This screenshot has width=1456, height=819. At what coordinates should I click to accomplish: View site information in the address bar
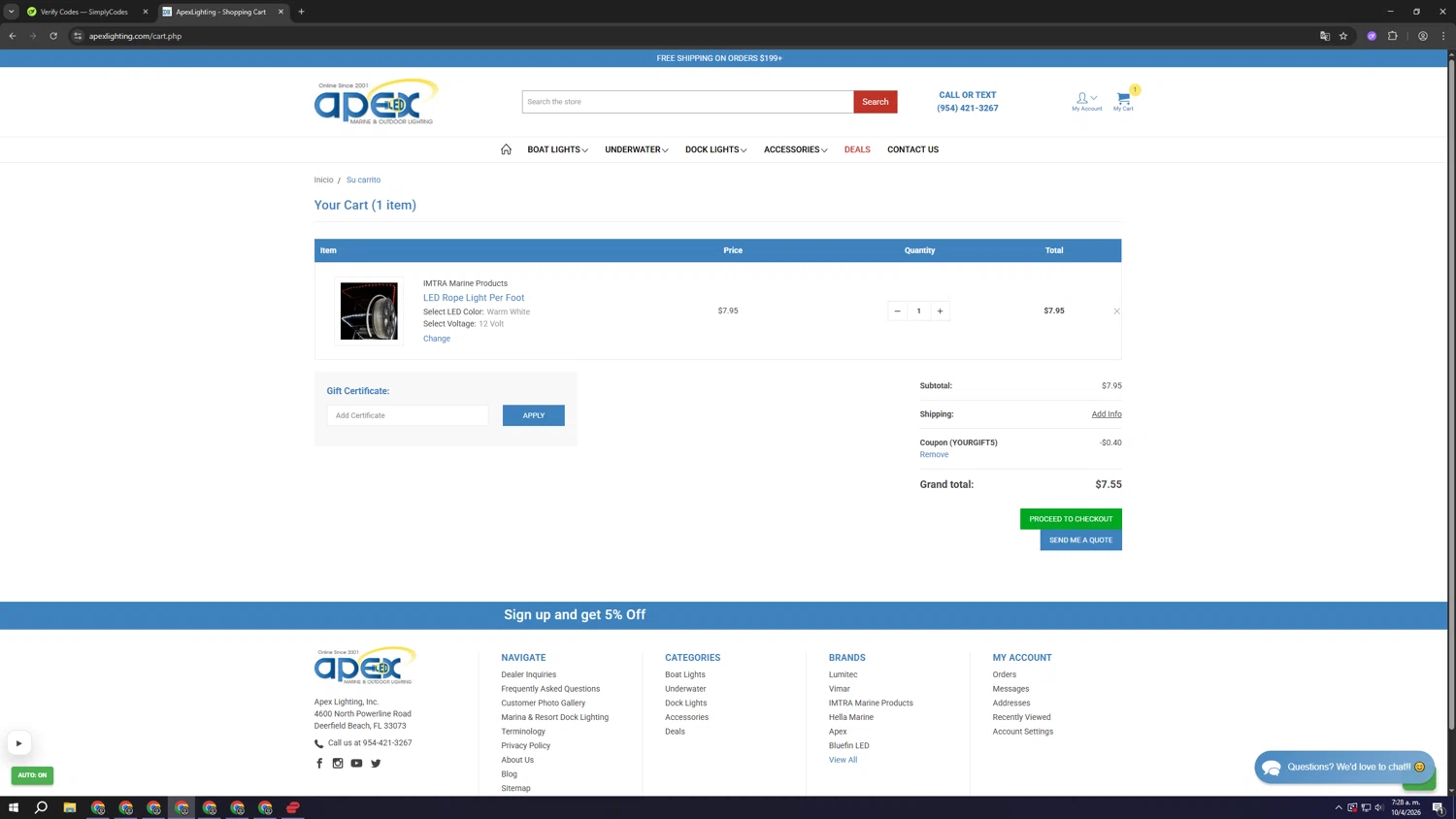[x=79, y=36]
